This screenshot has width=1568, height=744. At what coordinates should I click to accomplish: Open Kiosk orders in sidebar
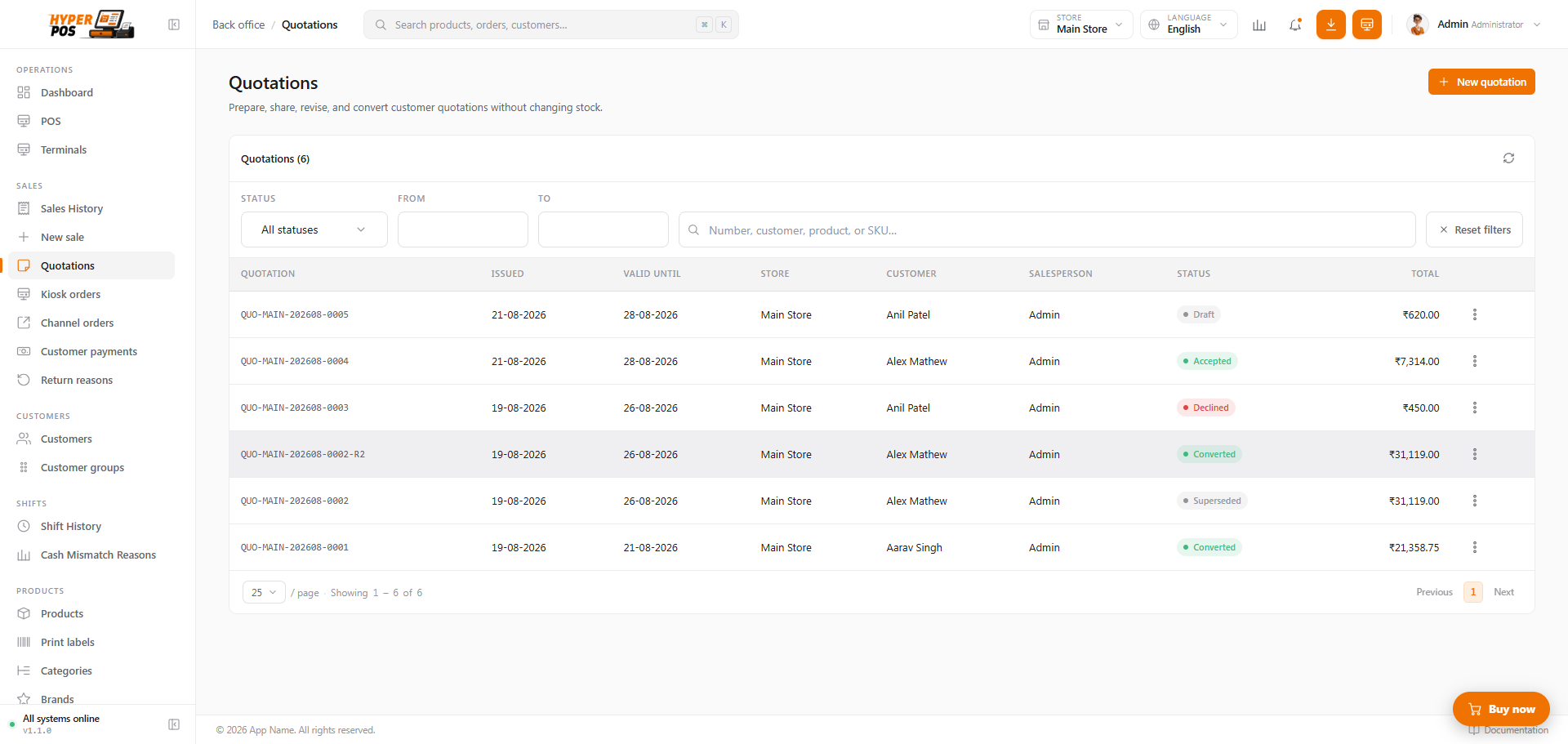[x=91, y=294]
